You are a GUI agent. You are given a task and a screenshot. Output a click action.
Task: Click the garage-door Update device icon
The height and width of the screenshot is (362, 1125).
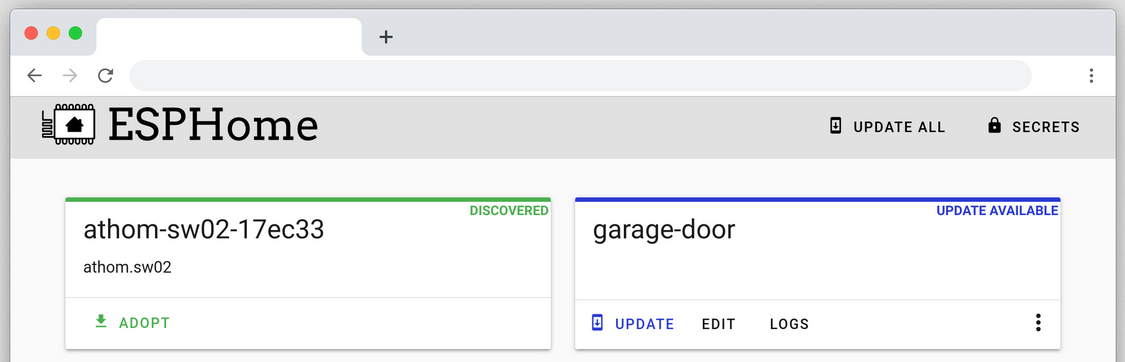click(x=598, y=323)
